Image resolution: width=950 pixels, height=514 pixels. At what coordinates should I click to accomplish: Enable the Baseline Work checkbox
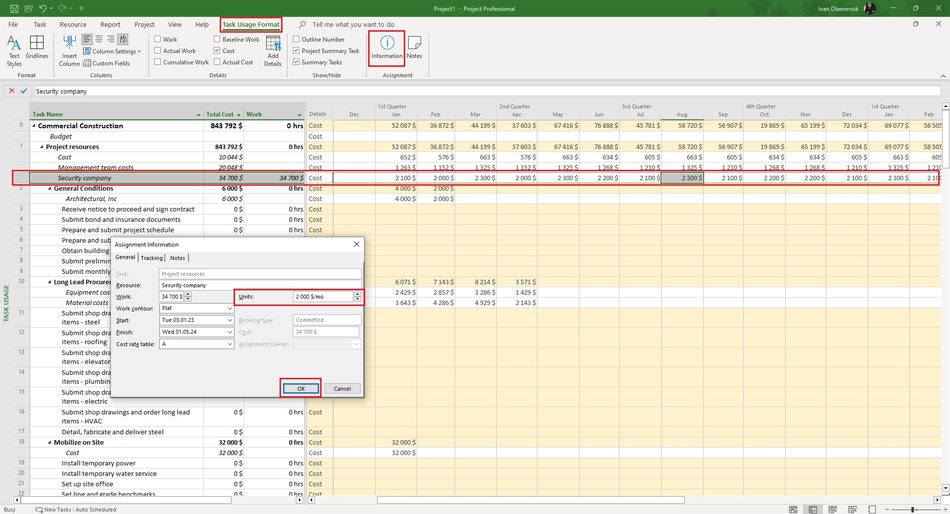(x=217, y=39)
